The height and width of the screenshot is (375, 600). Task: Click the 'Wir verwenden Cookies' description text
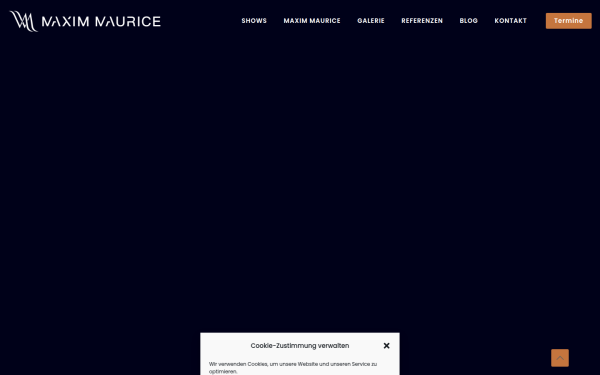point(293,367)
